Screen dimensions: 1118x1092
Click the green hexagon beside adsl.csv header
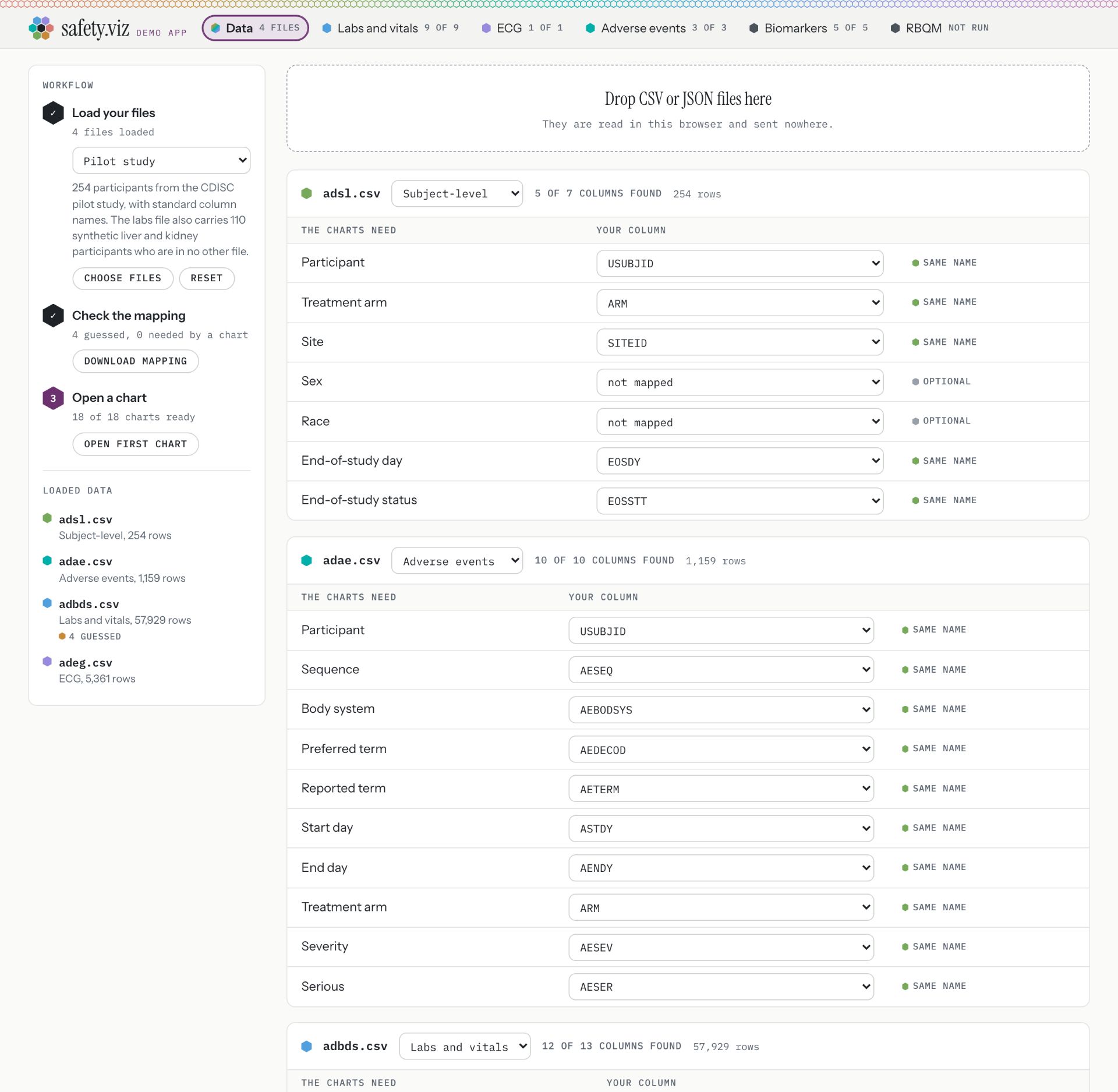307,193
